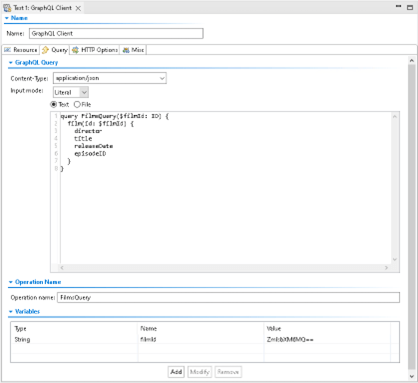The width and height of the screenshot is (418, 383).
Task: Click the director line in the query
Action: pos(88,131)
